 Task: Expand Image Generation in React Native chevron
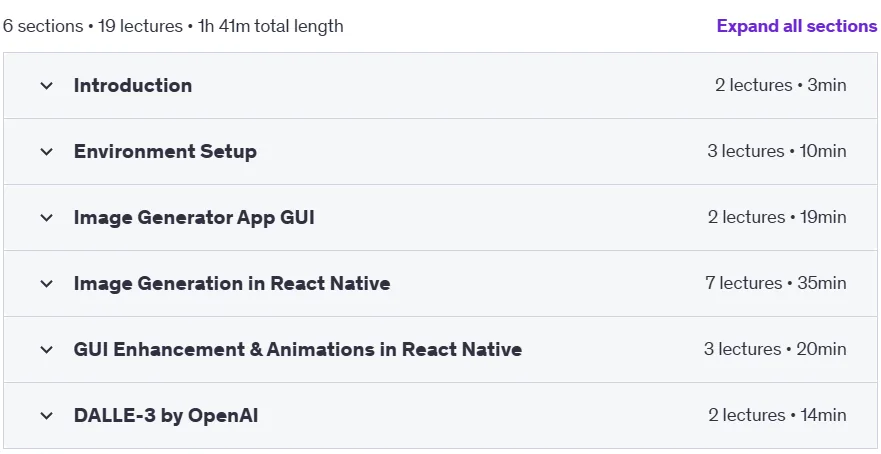tap(47, 284)
